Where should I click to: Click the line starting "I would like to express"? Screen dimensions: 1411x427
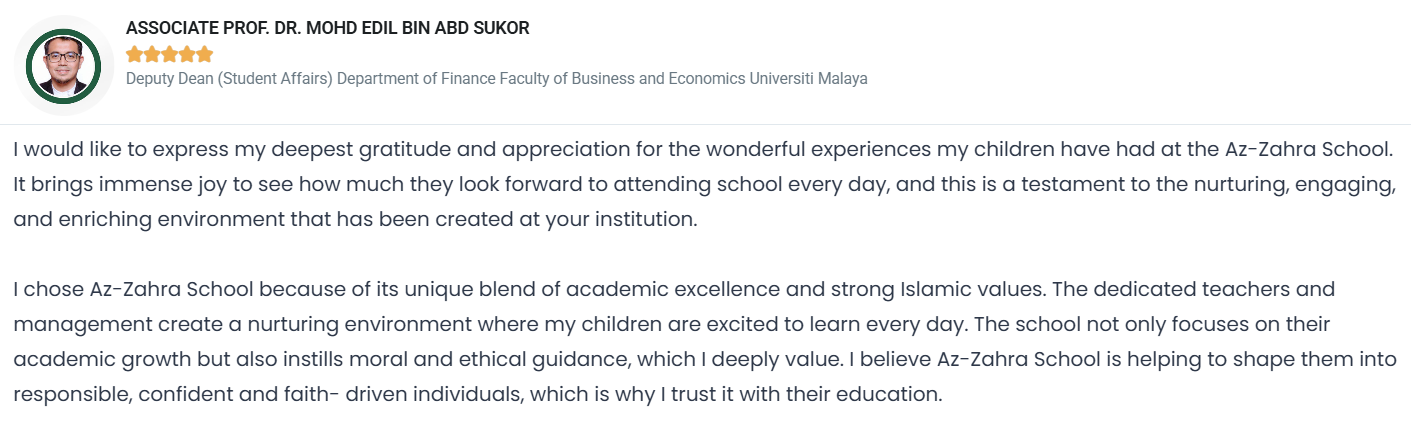point(702,151)
